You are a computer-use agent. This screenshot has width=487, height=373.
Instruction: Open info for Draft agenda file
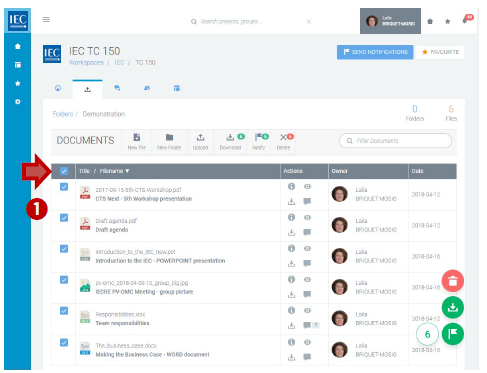pos(291,217)
